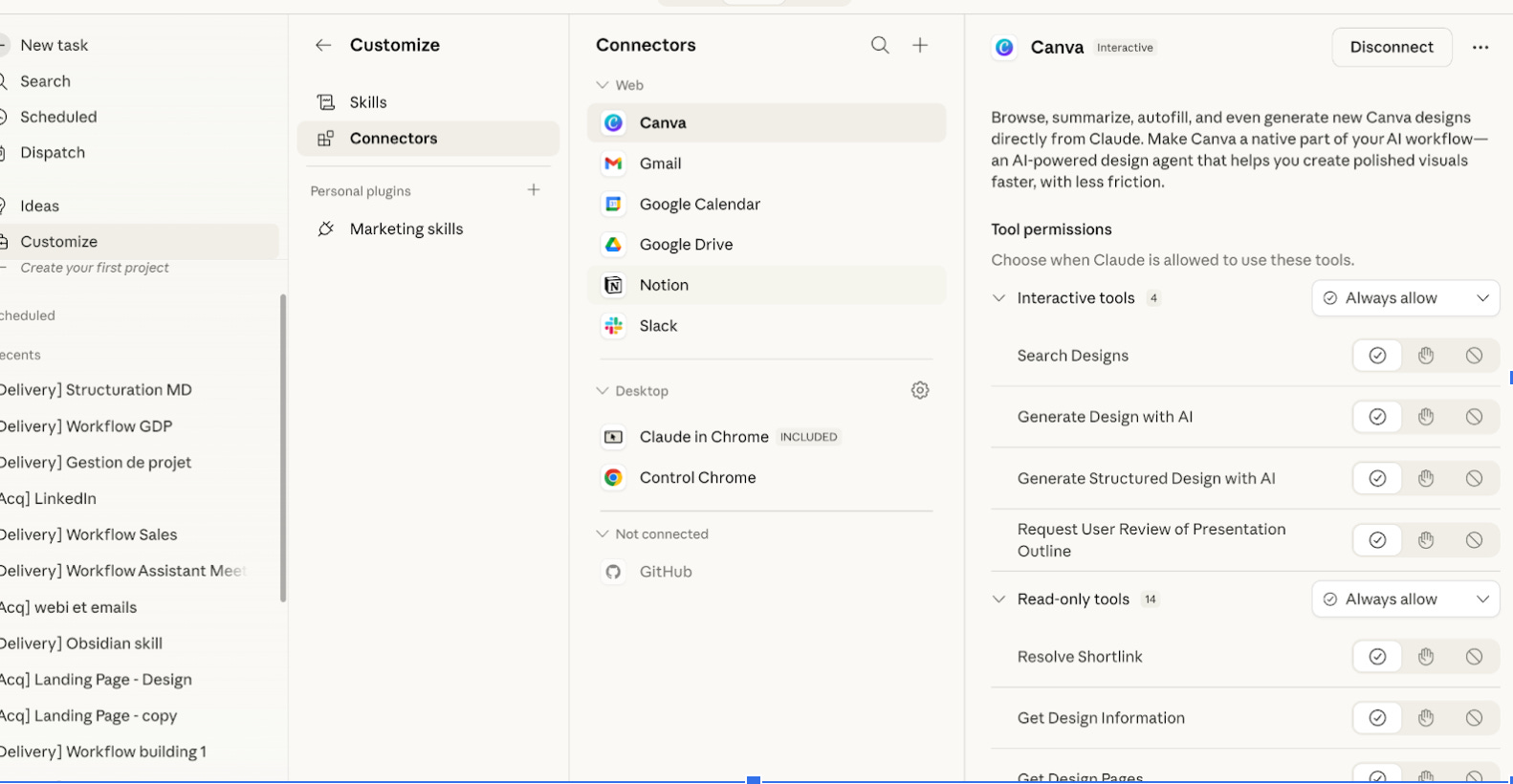Image resolution: width=1513 pixels, height=784 pixels.
Task: Collapse the Web connectors group
Action: point(603,85)
